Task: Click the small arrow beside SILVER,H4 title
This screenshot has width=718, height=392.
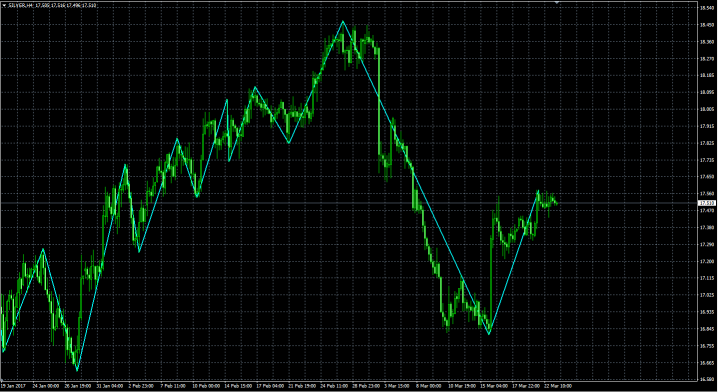Action: tap(4, 6)
